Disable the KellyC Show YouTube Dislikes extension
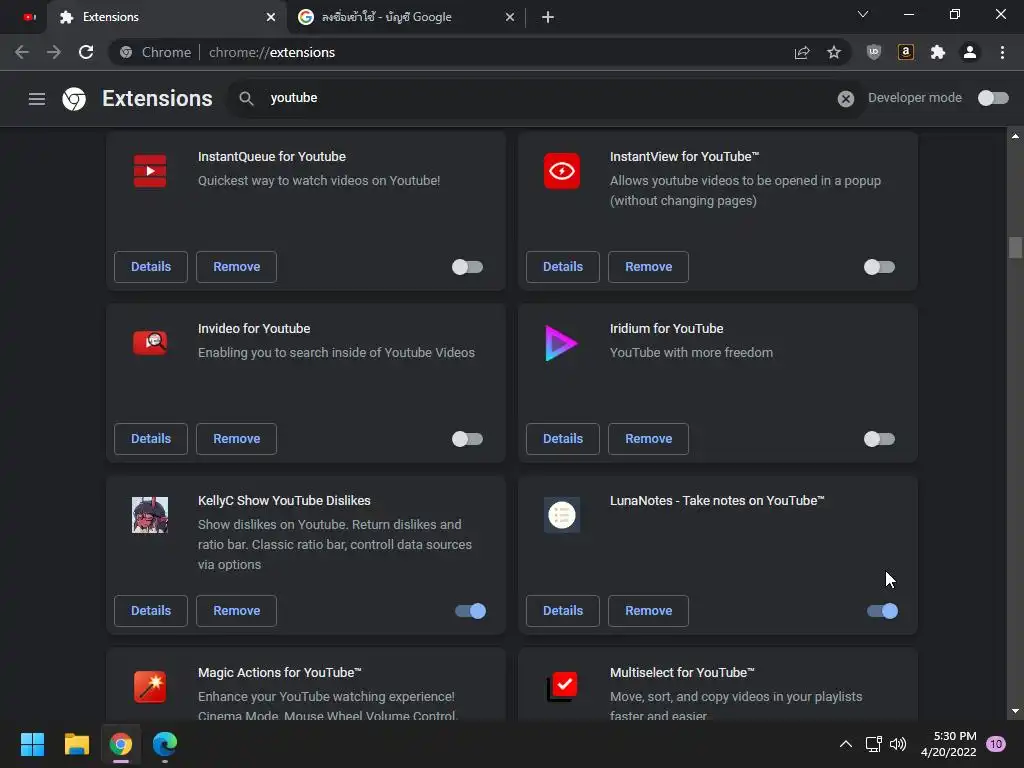This screenshot has height=768, width=1024. pos(470,611)
